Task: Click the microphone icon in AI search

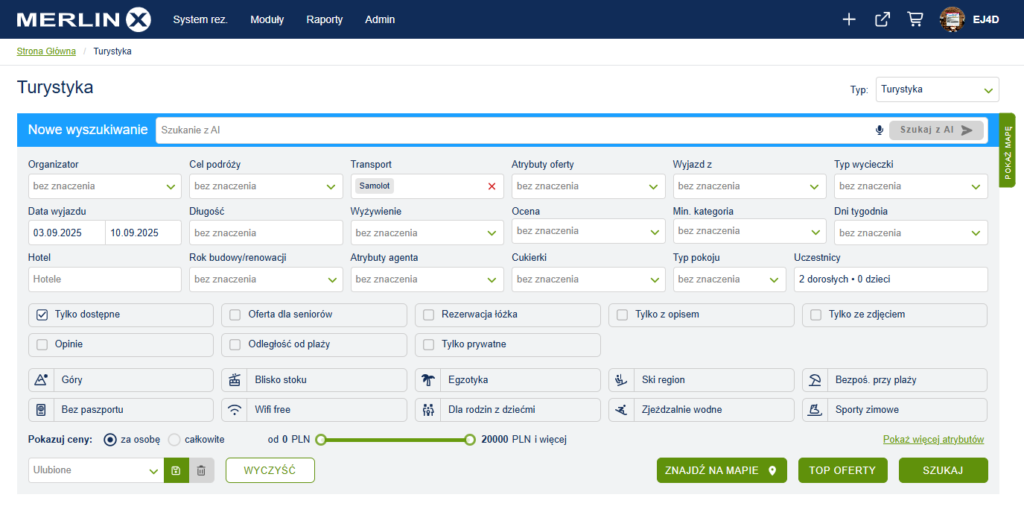Action: pyautogui.click(x=879, y=130)
